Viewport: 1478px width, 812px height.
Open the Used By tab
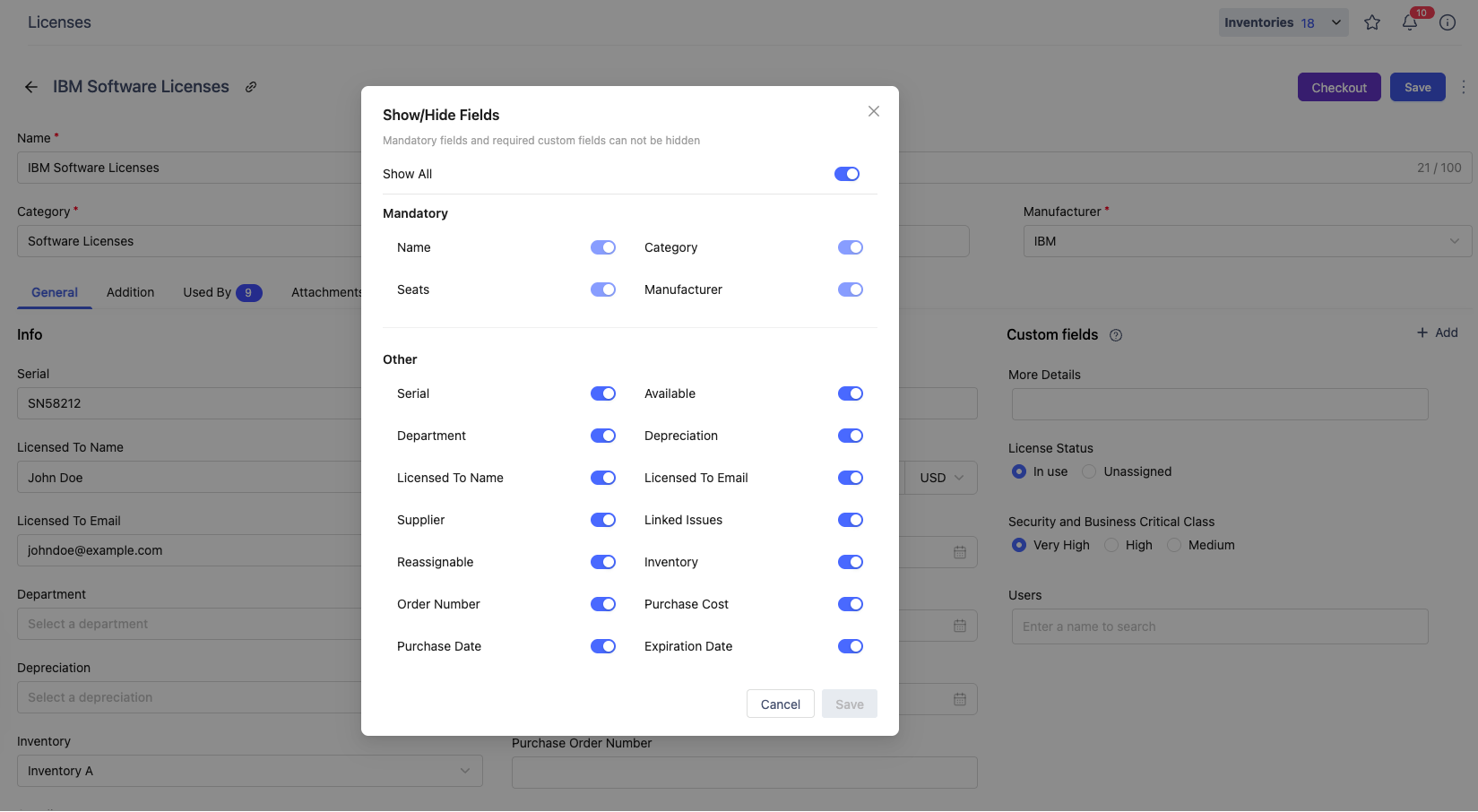coord(221,292)
